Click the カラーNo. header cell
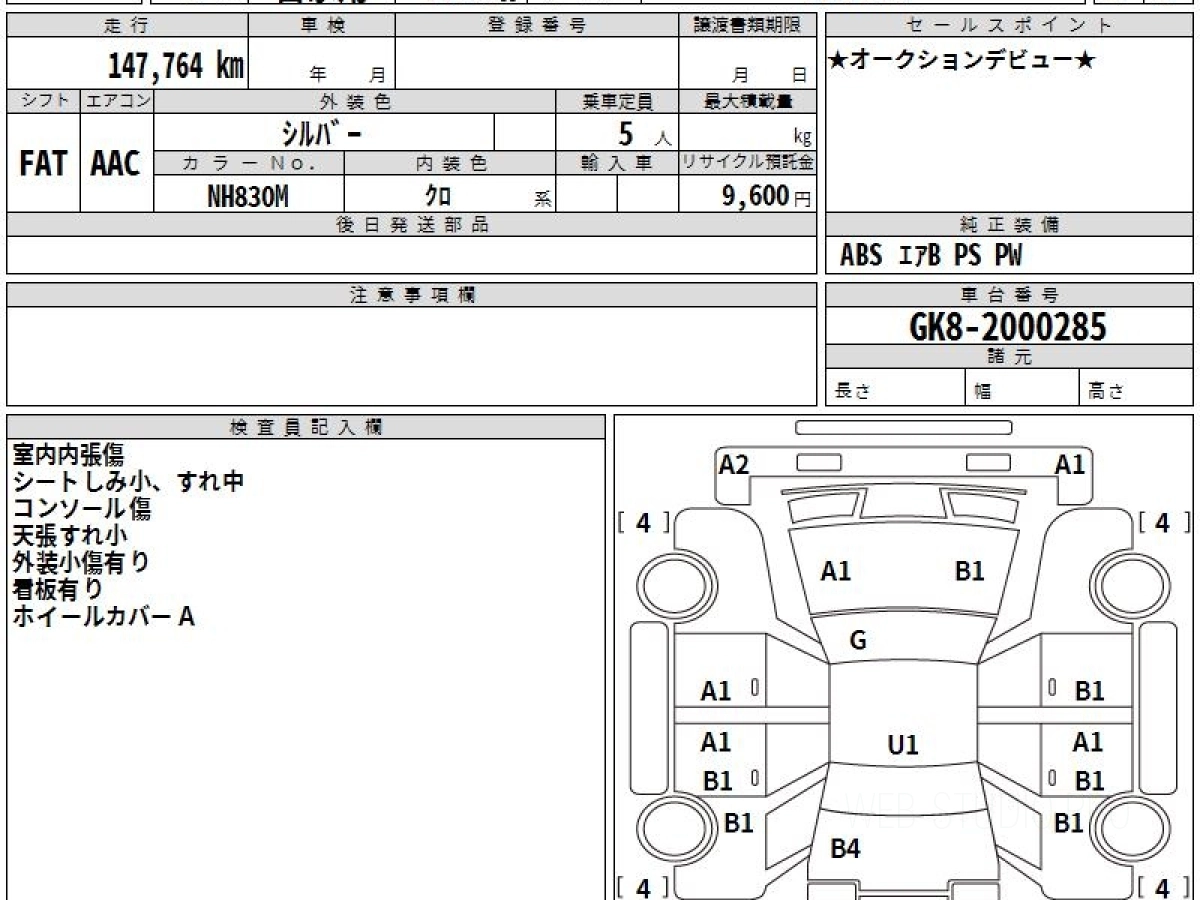 249,163
